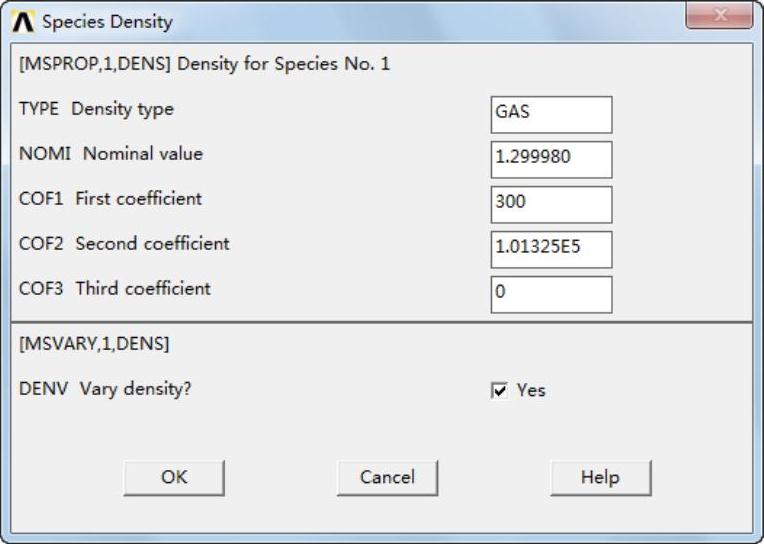
Task: Click the "DENV Vary density?" label
Action: pos(105,389)
